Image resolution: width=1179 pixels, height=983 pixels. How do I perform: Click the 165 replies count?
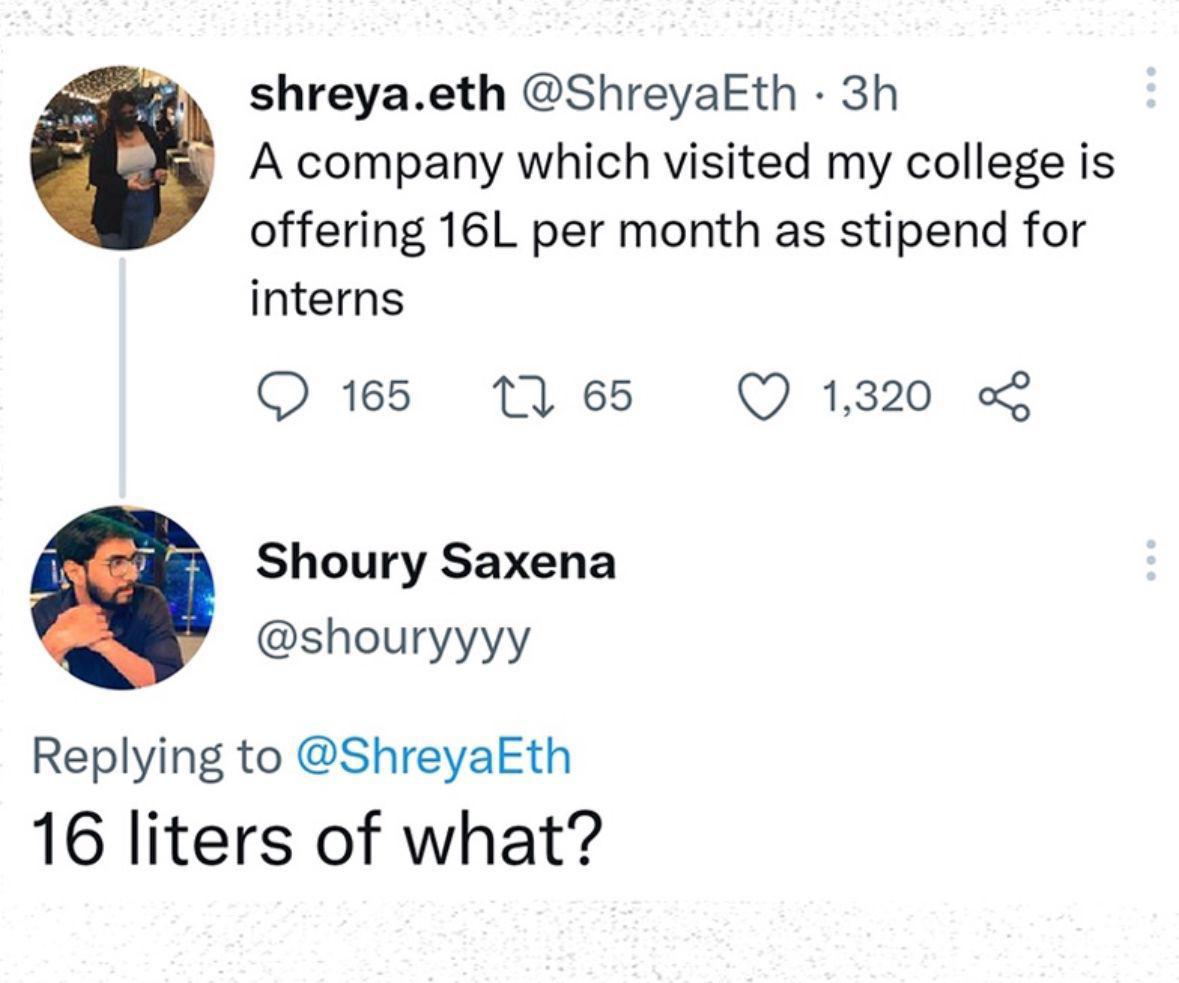coord(376,397)
